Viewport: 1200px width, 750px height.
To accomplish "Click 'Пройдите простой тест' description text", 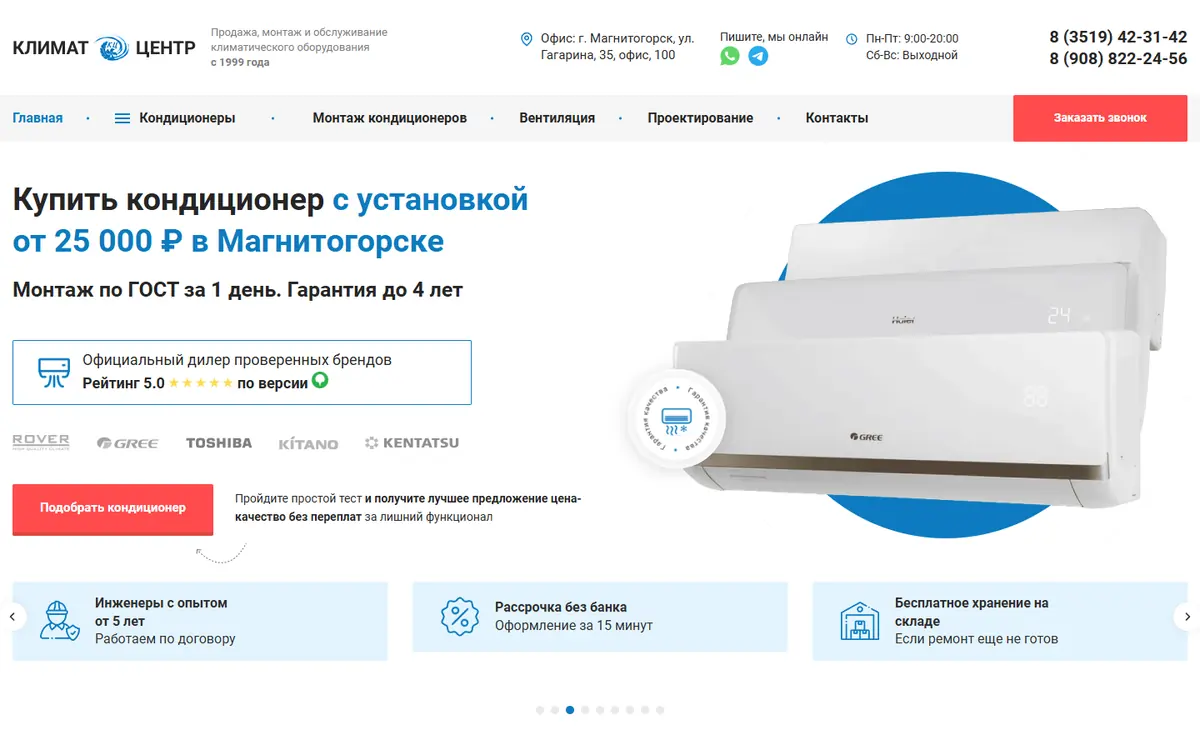I will 408,508.
